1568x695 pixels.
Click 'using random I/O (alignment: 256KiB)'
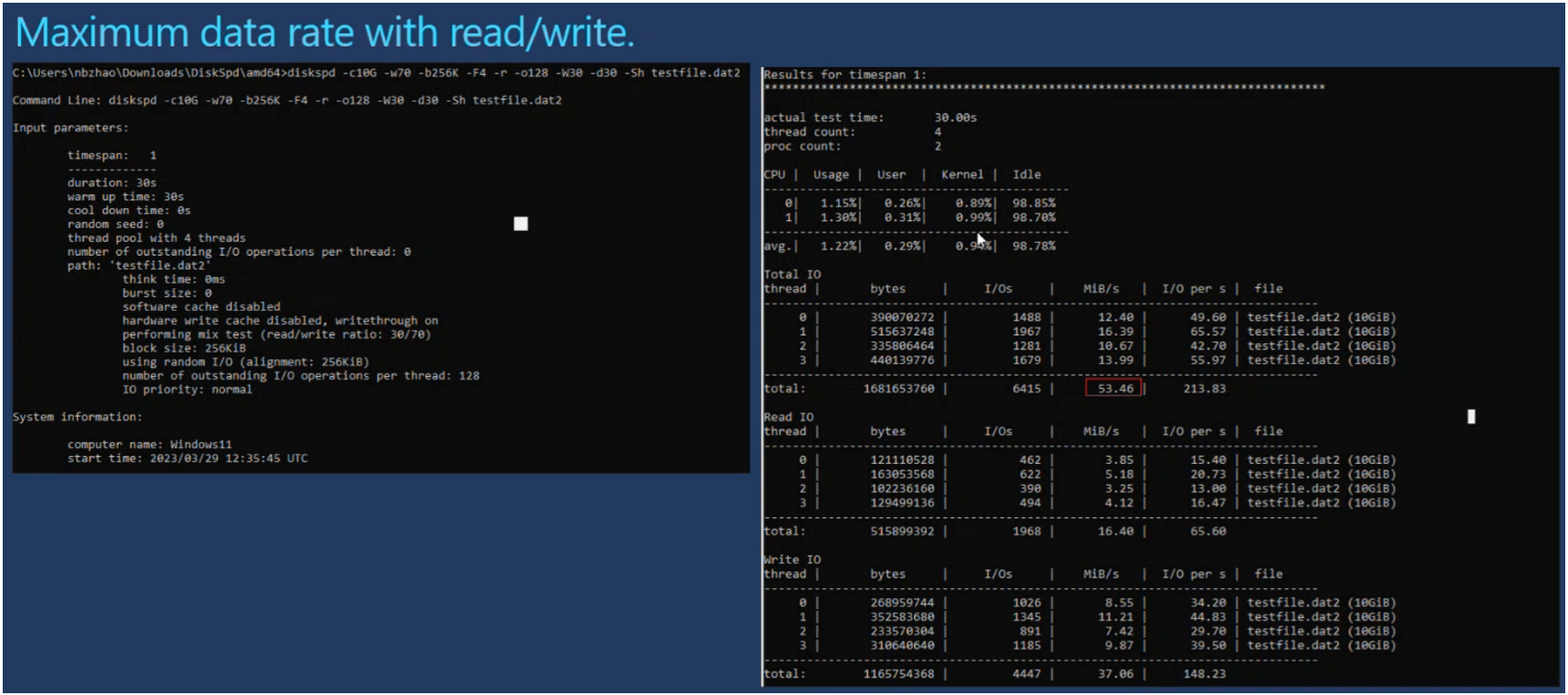pos(245,362)
